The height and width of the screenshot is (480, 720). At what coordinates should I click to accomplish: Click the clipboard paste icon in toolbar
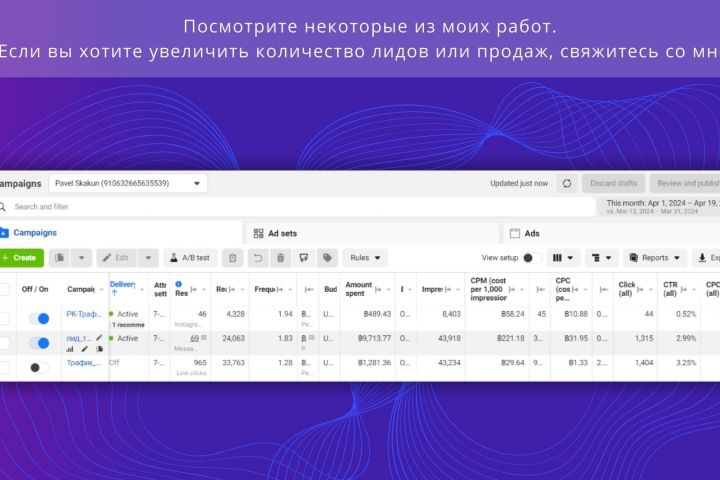233,258
